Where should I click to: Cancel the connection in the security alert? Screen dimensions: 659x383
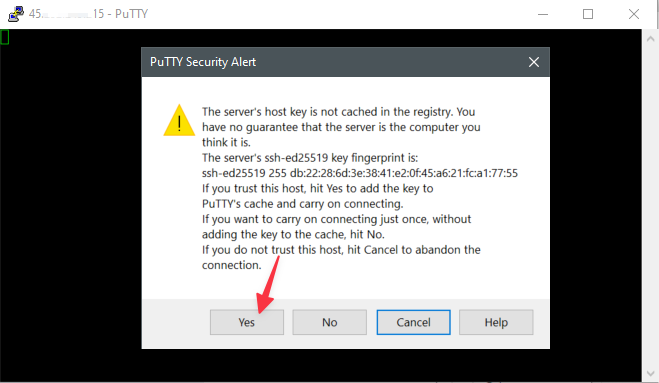pyautogui.click(x=414, y=322)
